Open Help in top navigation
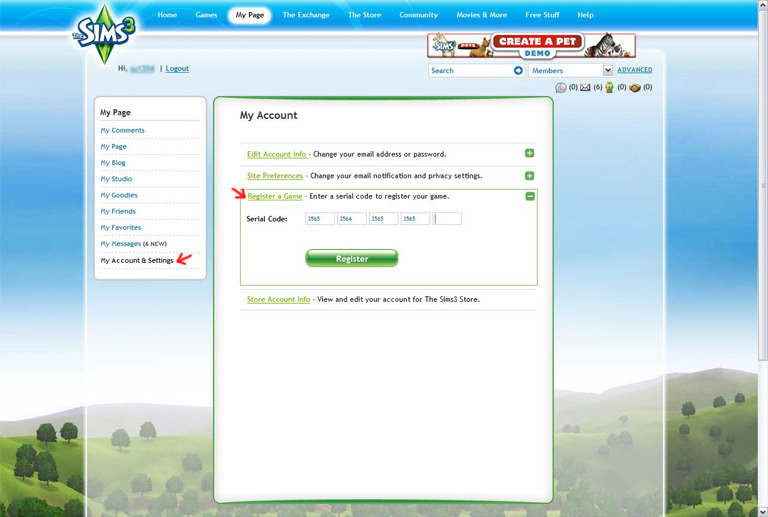This screenshot has width=768, height=517. [585, 15]
